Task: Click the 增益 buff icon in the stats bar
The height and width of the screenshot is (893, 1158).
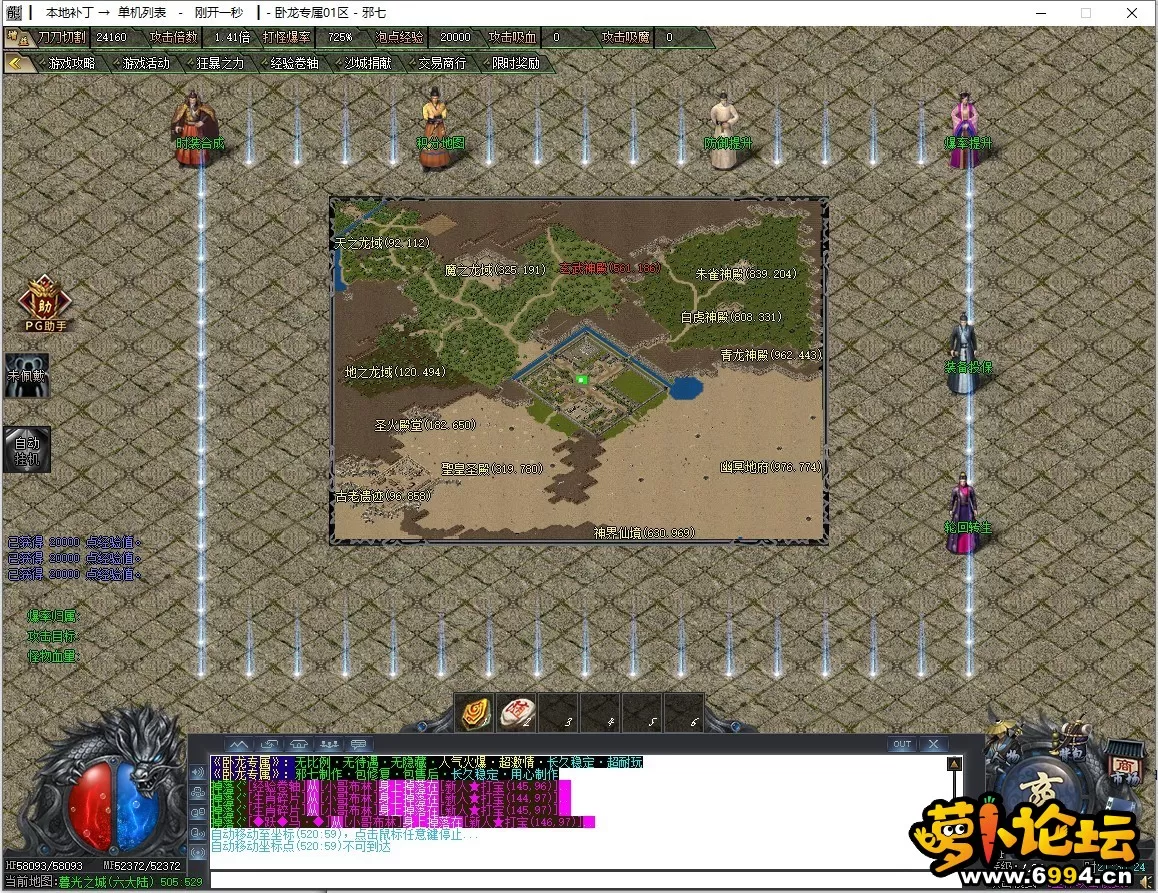Action: click(18, 37)
